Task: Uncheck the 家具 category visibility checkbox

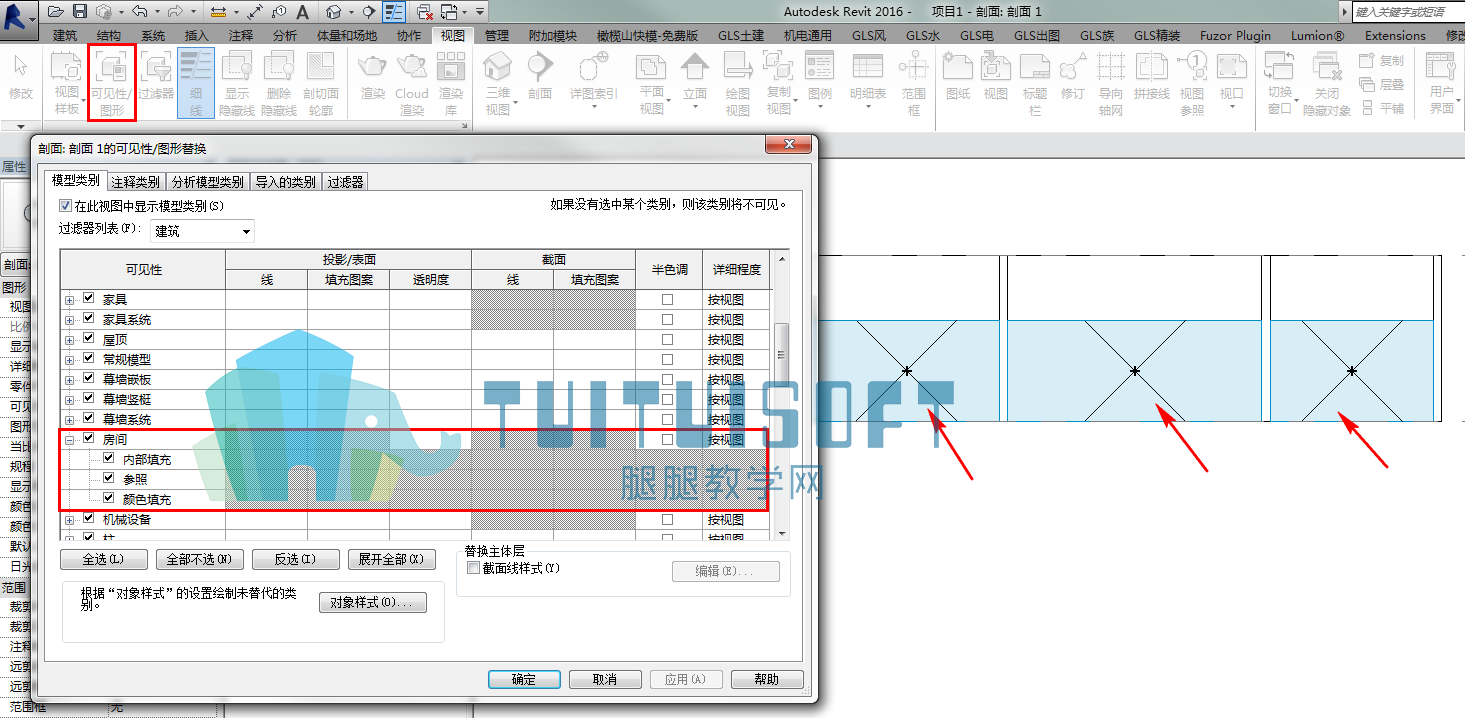Action: coord(89,299)
